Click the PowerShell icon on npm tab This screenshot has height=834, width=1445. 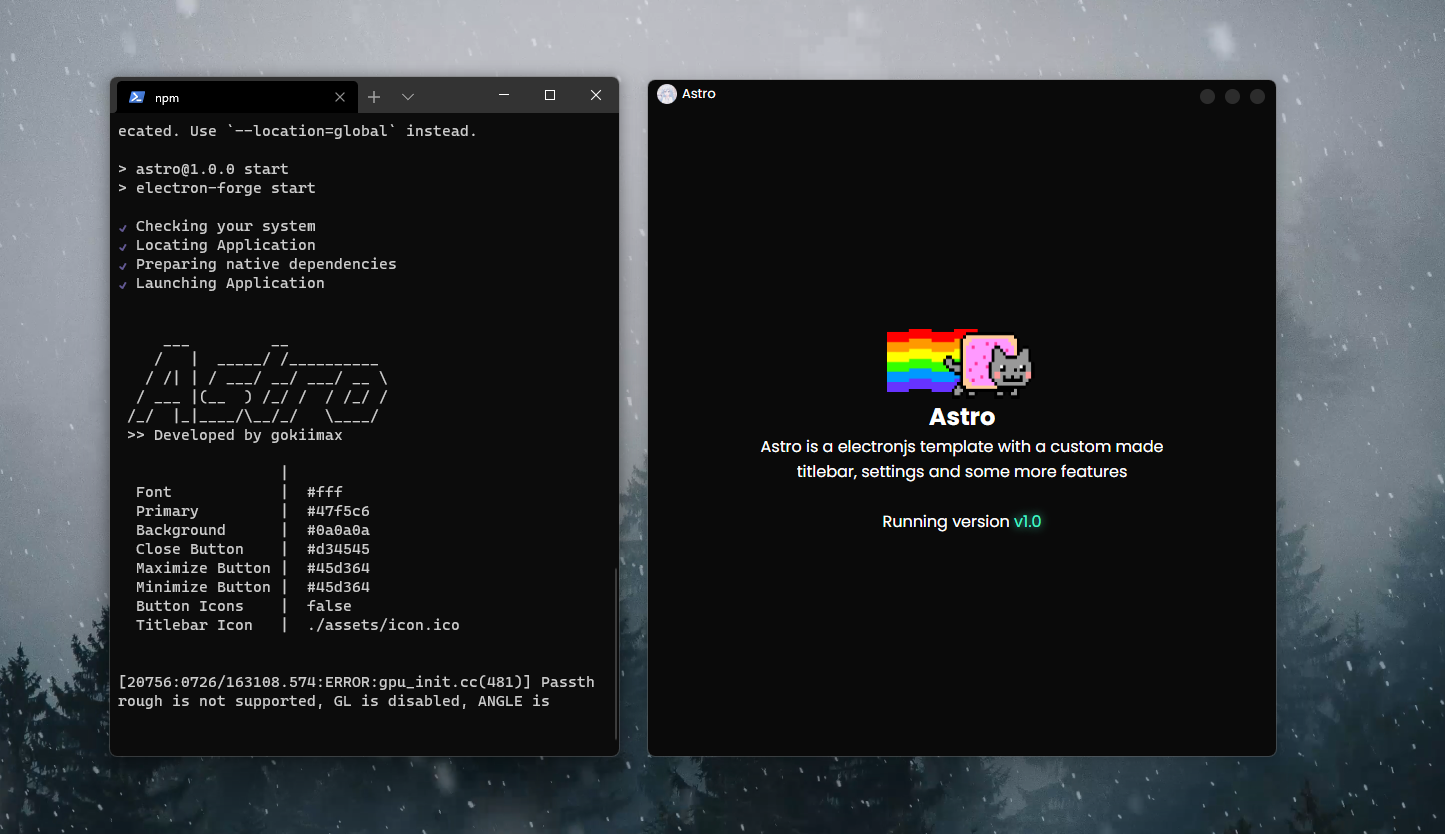[137, 97]
